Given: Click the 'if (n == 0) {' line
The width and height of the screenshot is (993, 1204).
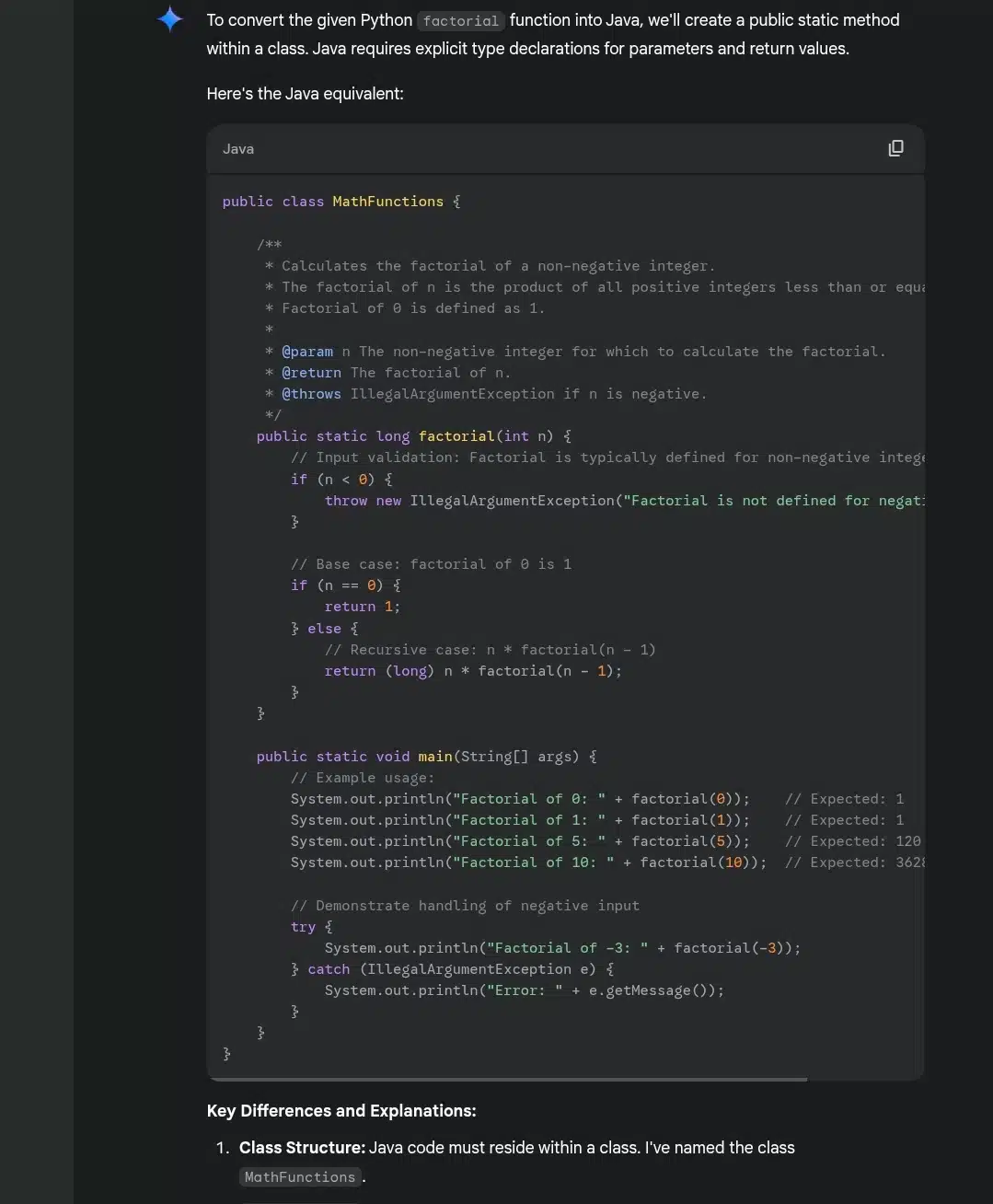Looking at the screenshot, I should click(346, 585).
